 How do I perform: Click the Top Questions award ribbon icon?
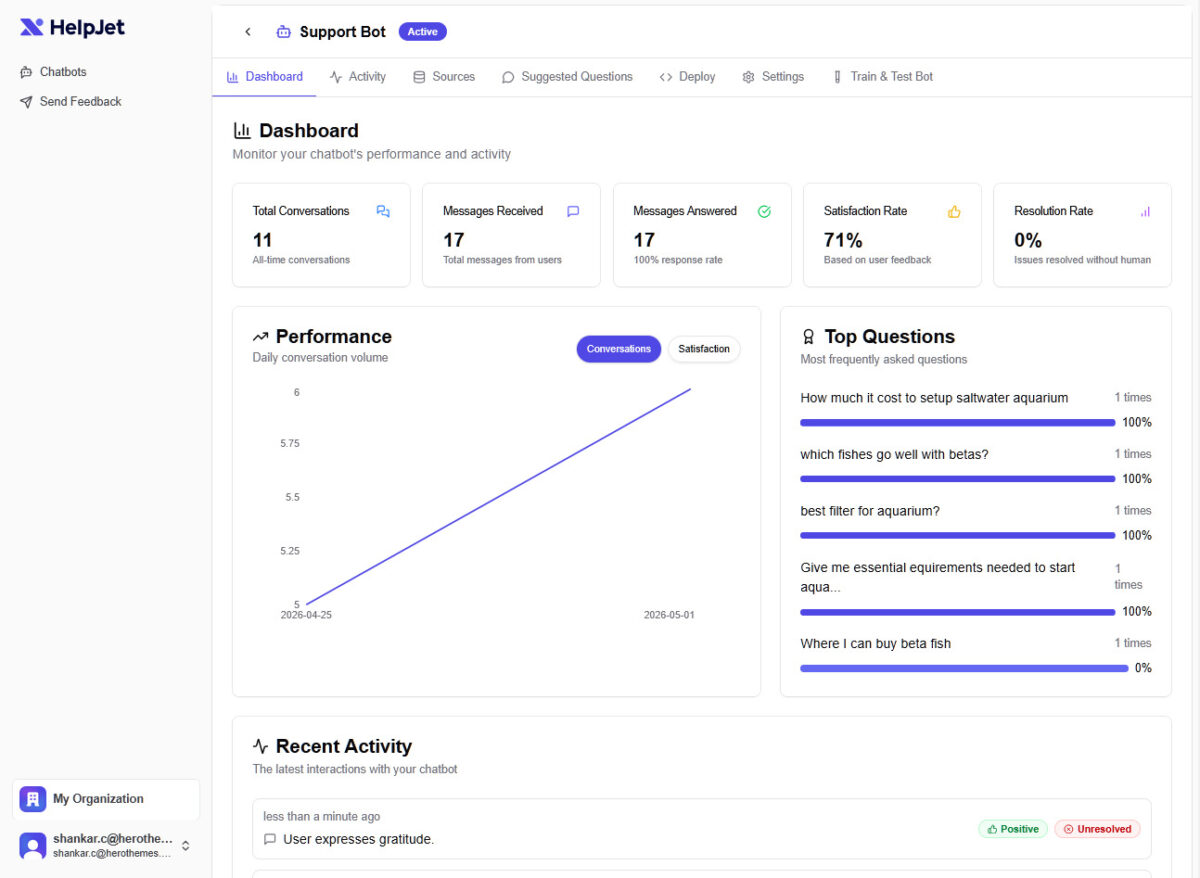809,337
